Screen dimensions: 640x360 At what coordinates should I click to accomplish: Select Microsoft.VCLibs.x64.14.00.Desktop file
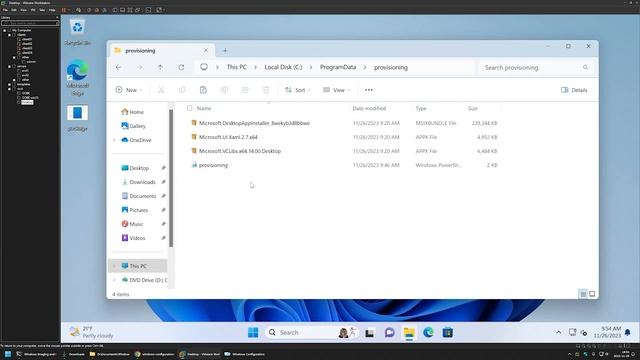click(240, 151)
